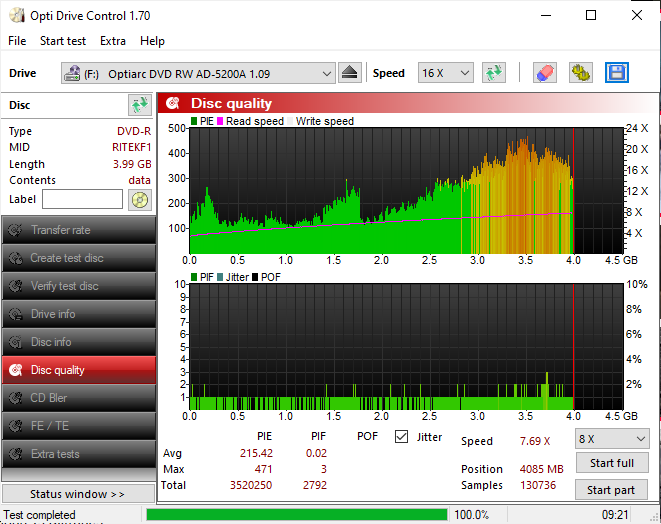661x524 pixels.
Task: Click the Samples value 130736
Action: point(538,485)
